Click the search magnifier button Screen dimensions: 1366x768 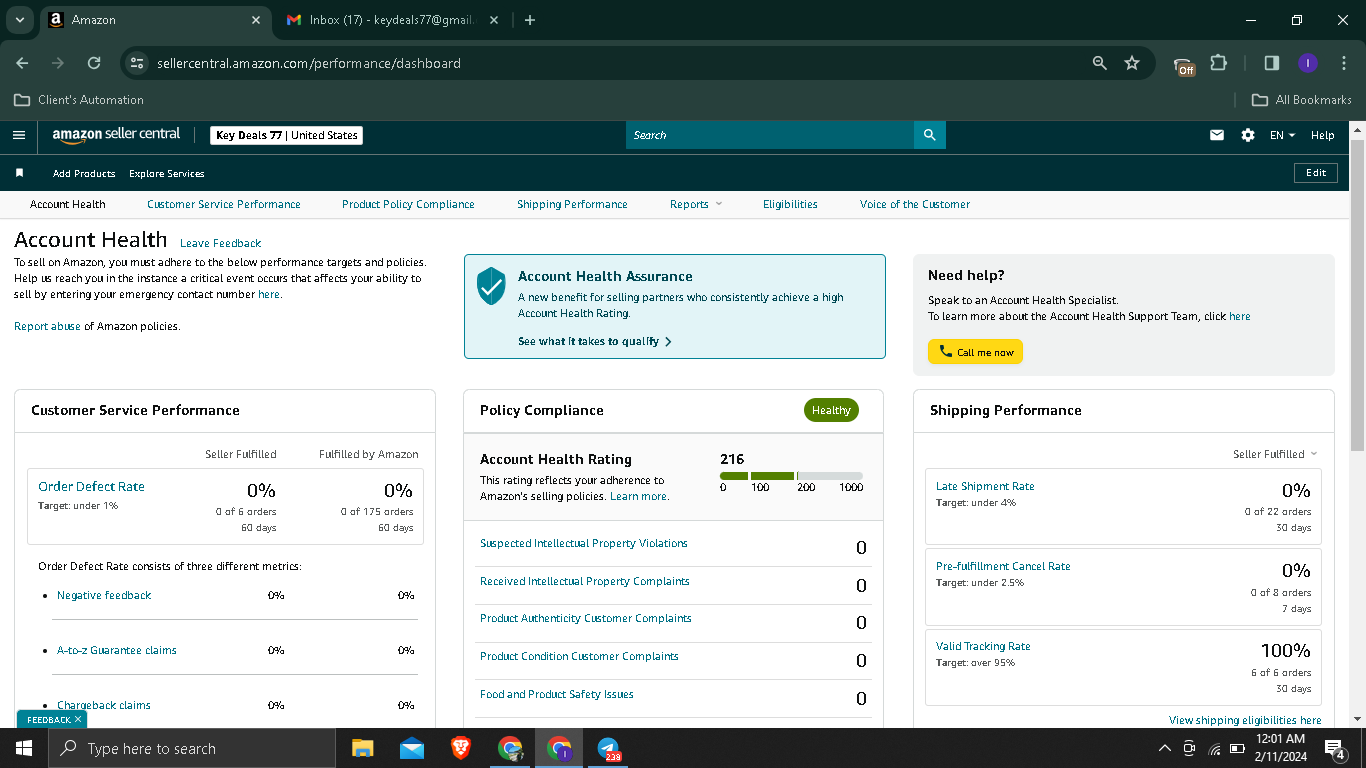930,135
